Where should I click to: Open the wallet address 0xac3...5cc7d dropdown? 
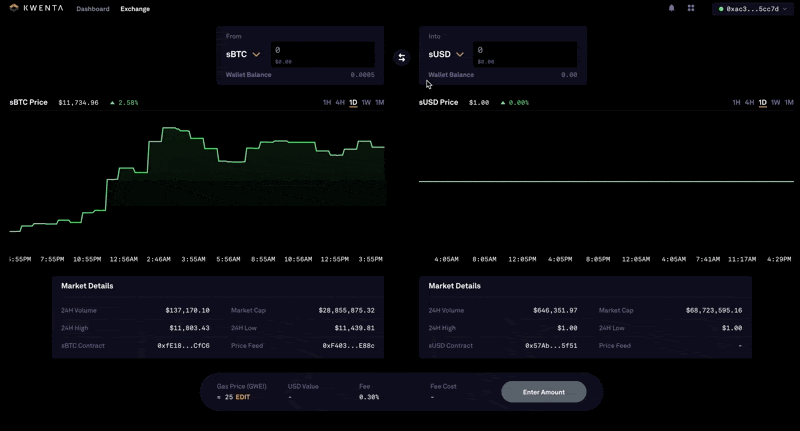click(x=753, y=9)
